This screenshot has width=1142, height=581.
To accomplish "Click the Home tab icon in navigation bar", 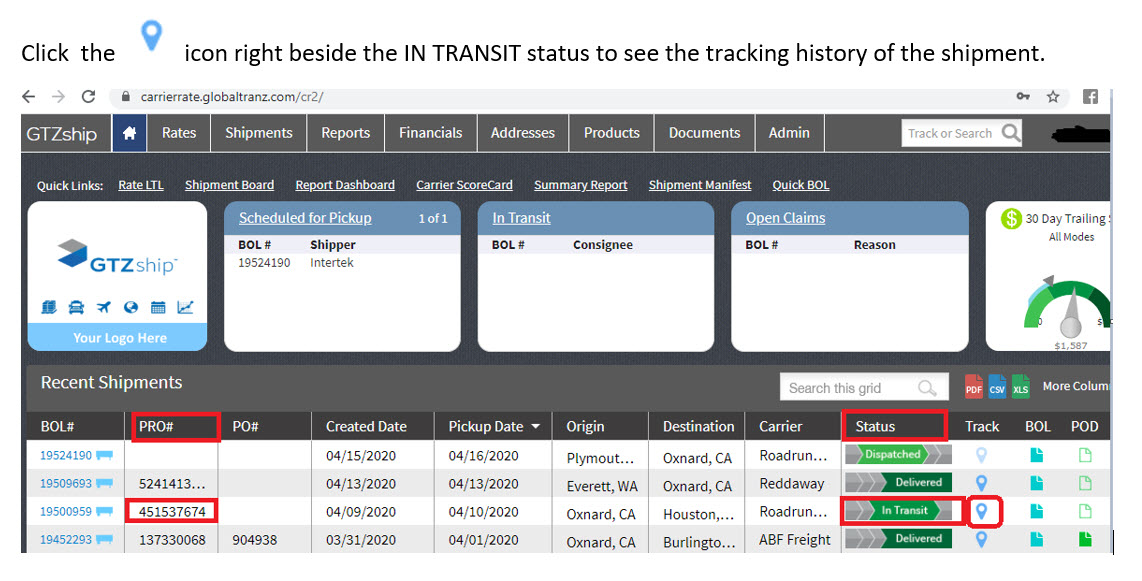I will (129, 132).
